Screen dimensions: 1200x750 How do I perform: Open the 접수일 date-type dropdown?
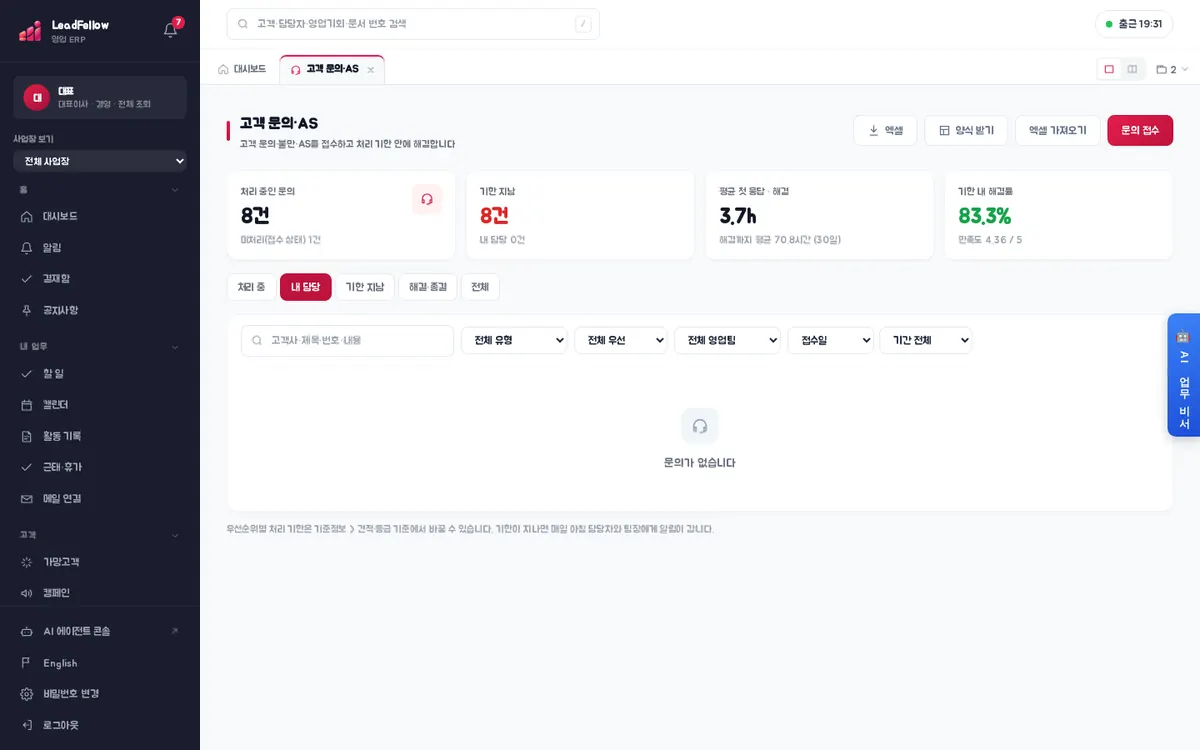tap(831, 340)
